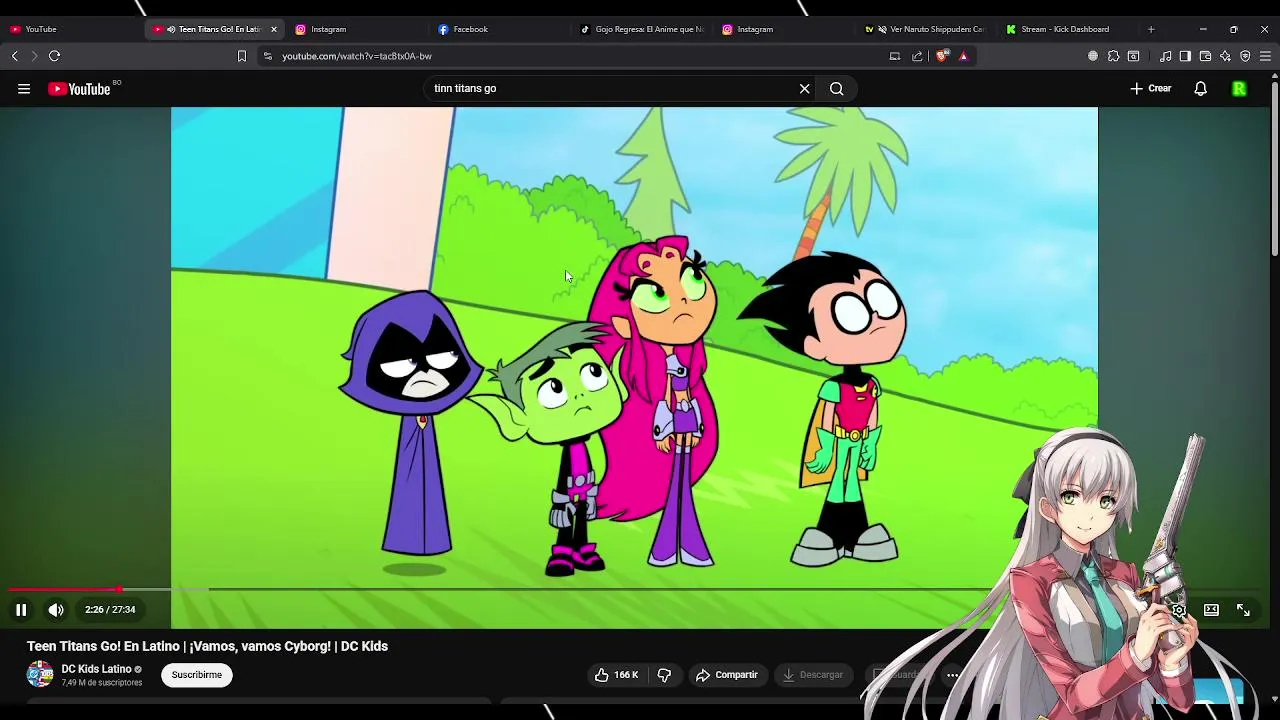Viewport: 1280px width, 720px height.
Task: Dislike the video
Action: point(664,675)
